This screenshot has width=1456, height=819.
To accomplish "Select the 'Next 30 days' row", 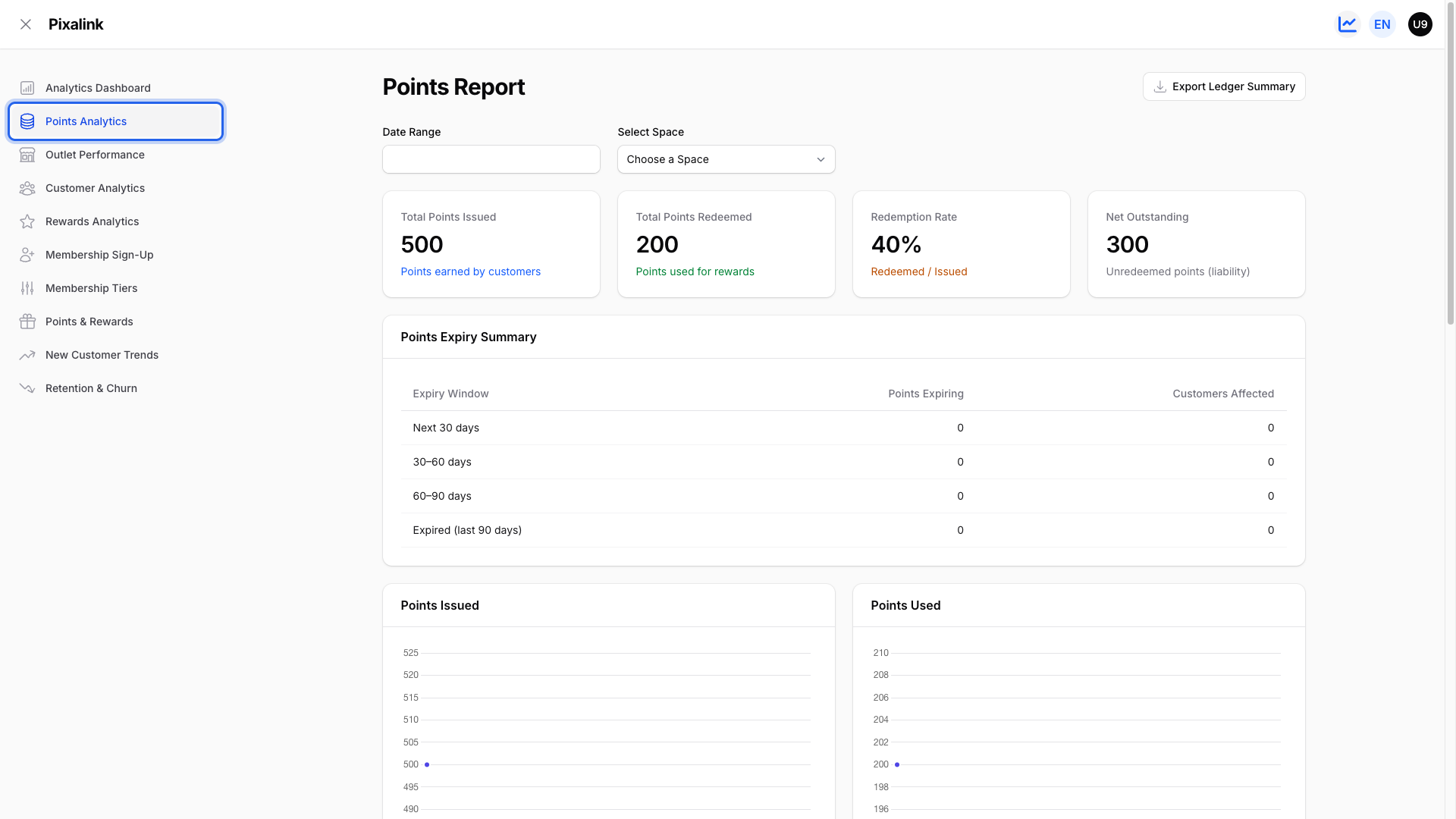I will (843, 428).
